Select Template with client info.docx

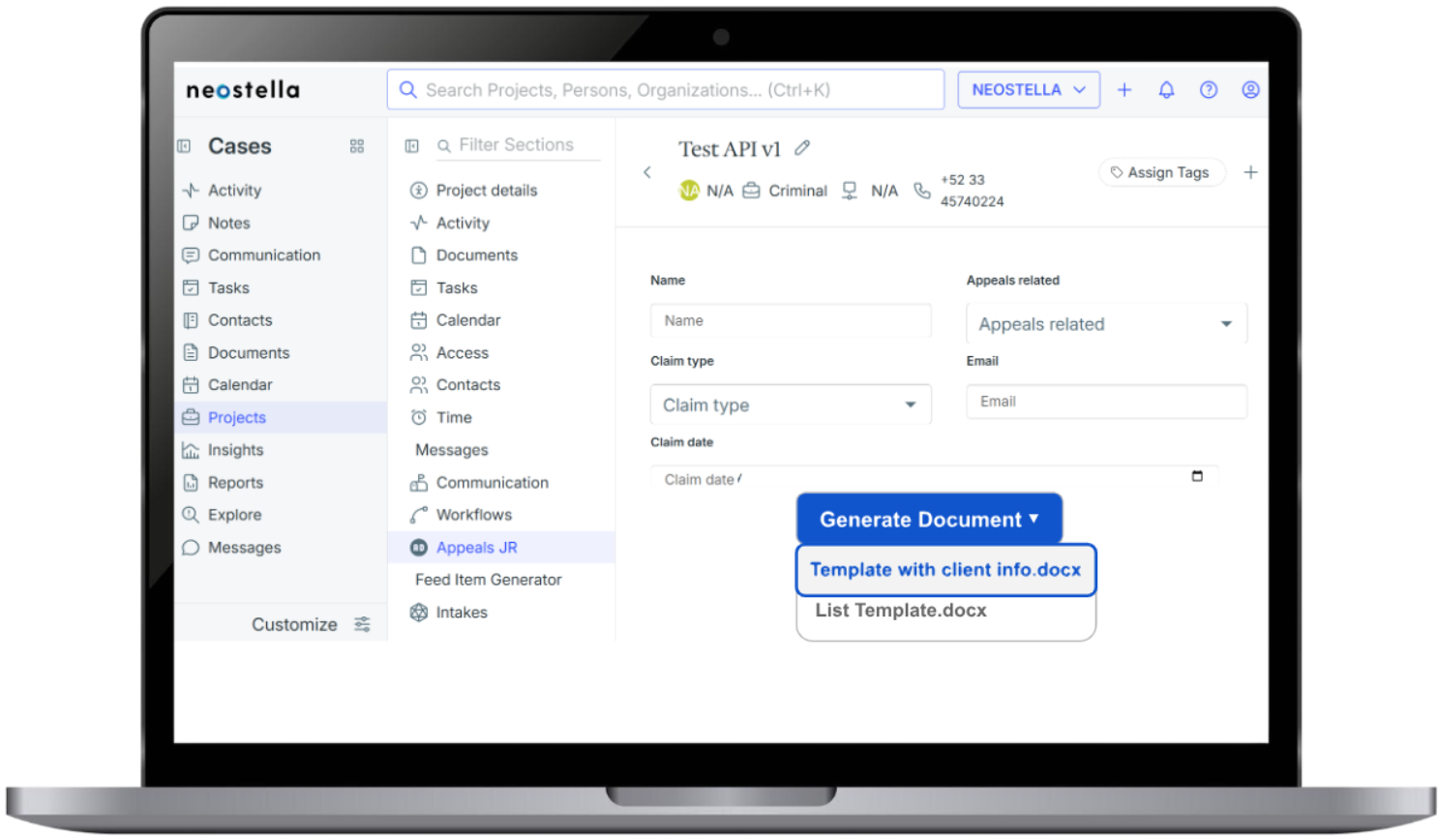click(x=944, y=570)
